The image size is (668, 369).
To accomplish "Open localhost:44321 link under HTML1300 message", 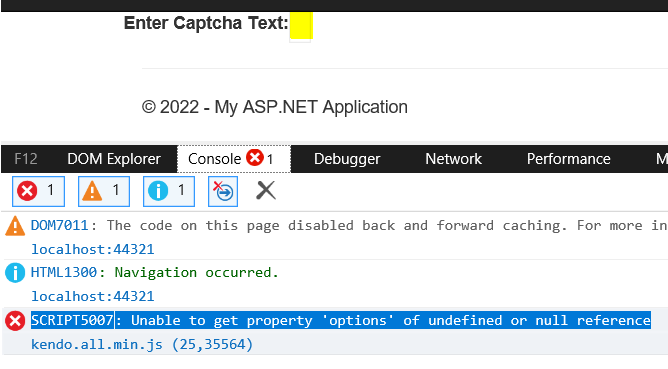I will click(x=92, y=296).
